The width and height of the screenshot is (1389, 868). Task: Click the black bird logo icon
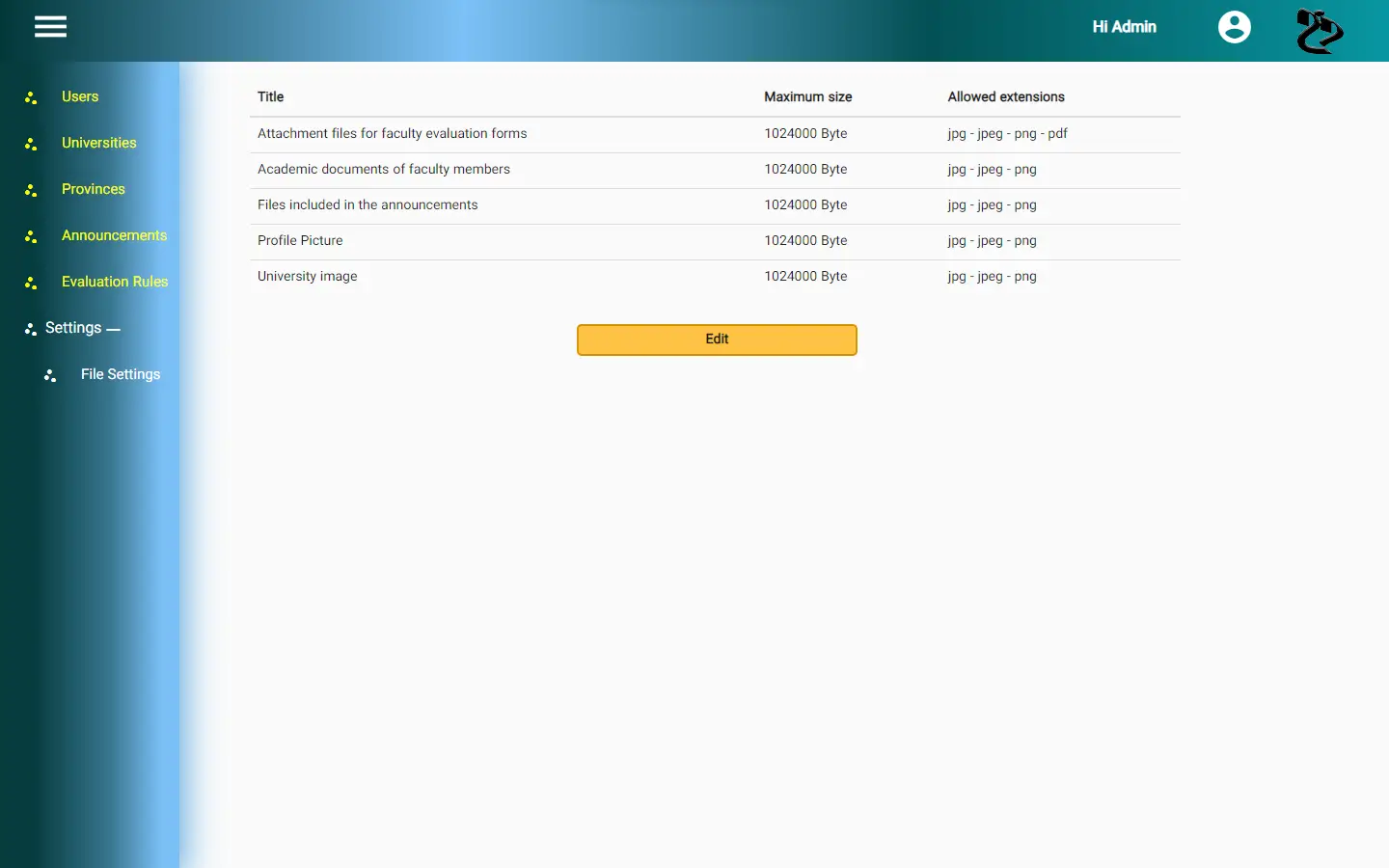pos(1319,31)
